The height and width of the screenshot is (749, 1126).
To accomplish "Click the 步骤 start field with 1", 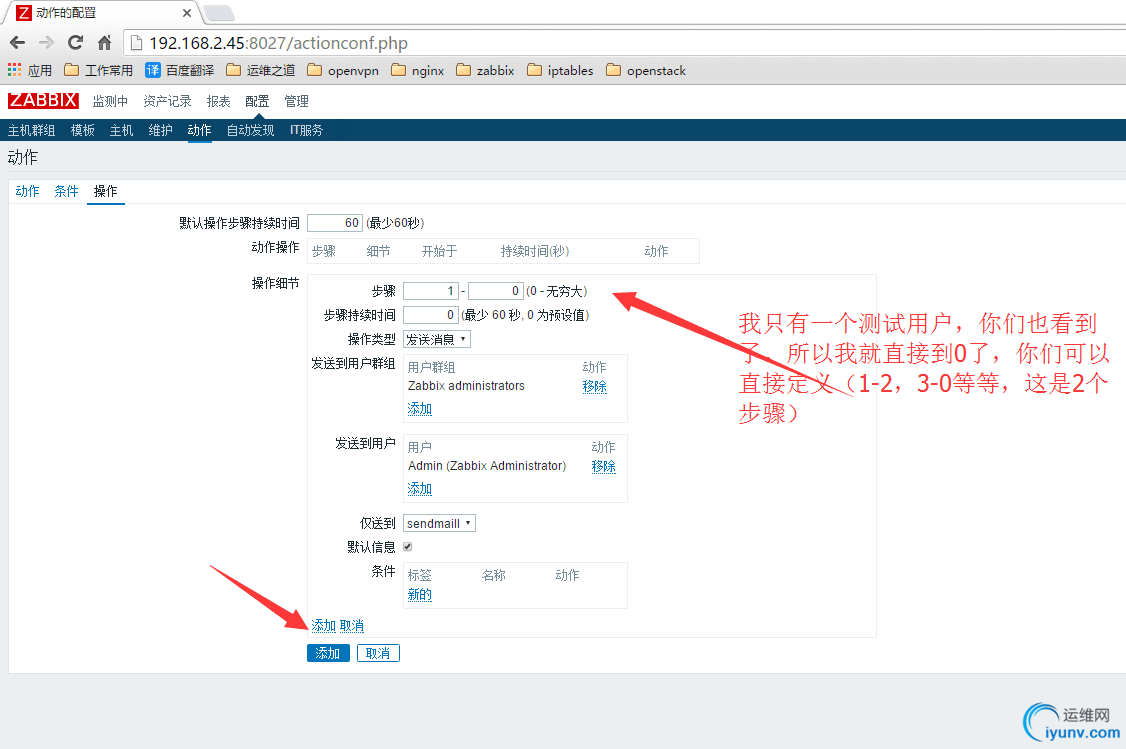I will [x=431, y=291].
